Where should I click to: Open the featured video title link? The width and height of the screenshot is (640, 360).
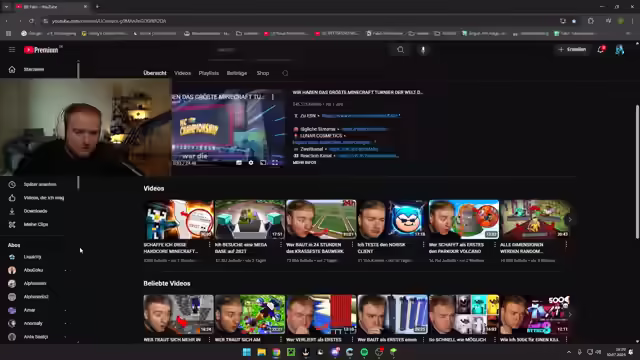pyautogui.click(x=358, y=92)
